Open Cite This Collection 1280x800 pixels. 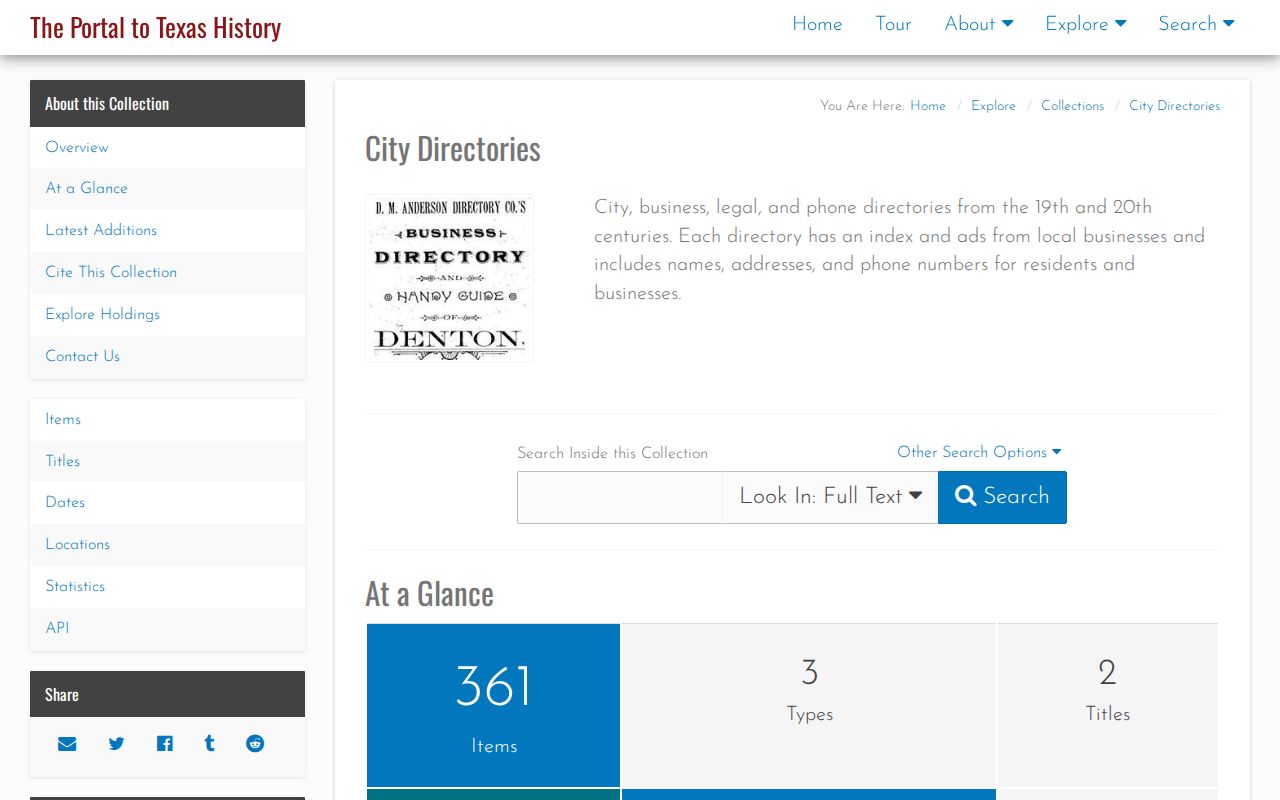(167, 272)
